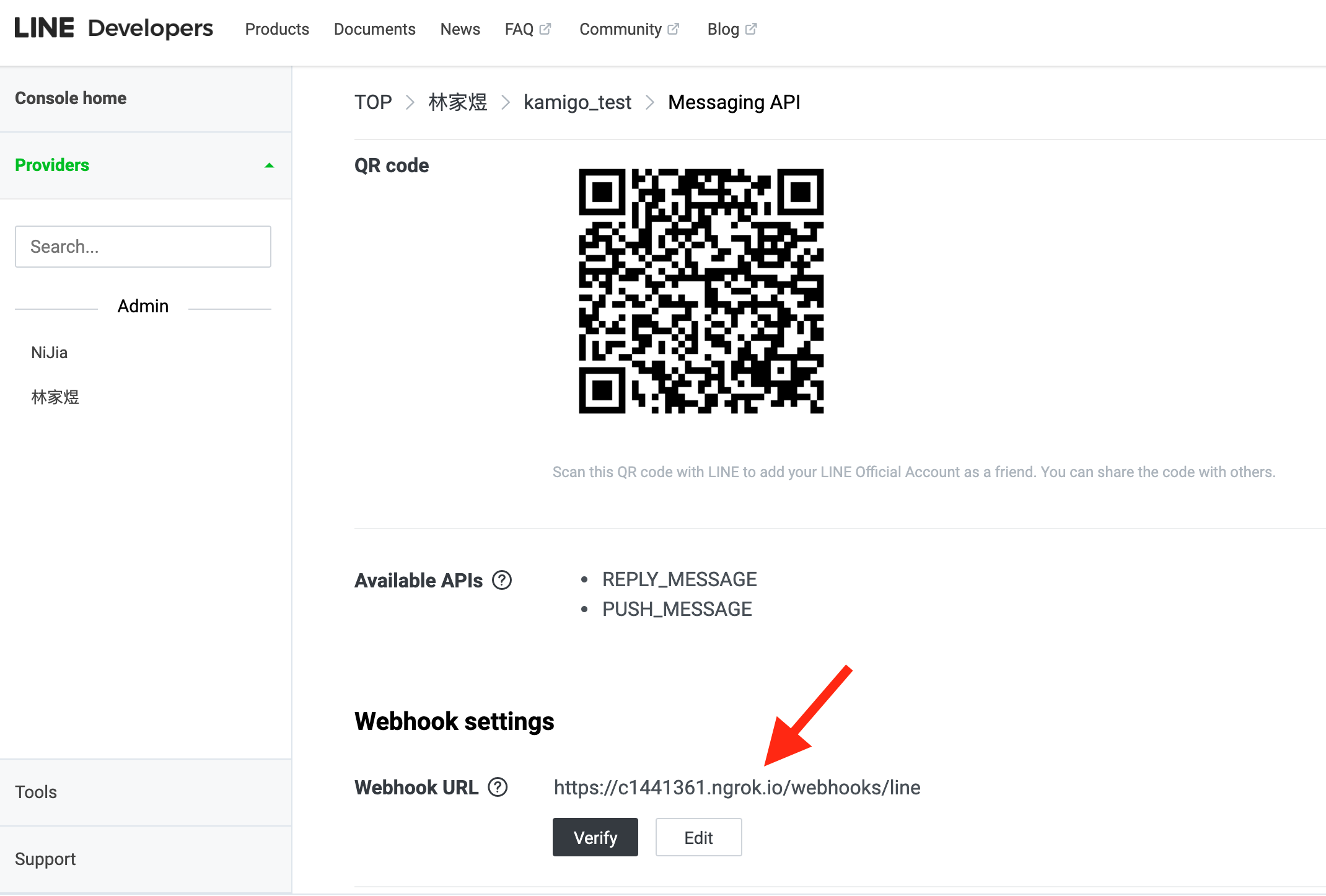Screen dimensions: 1326x896
Task: Click the Webhook URL label
Action: point(416,788)
